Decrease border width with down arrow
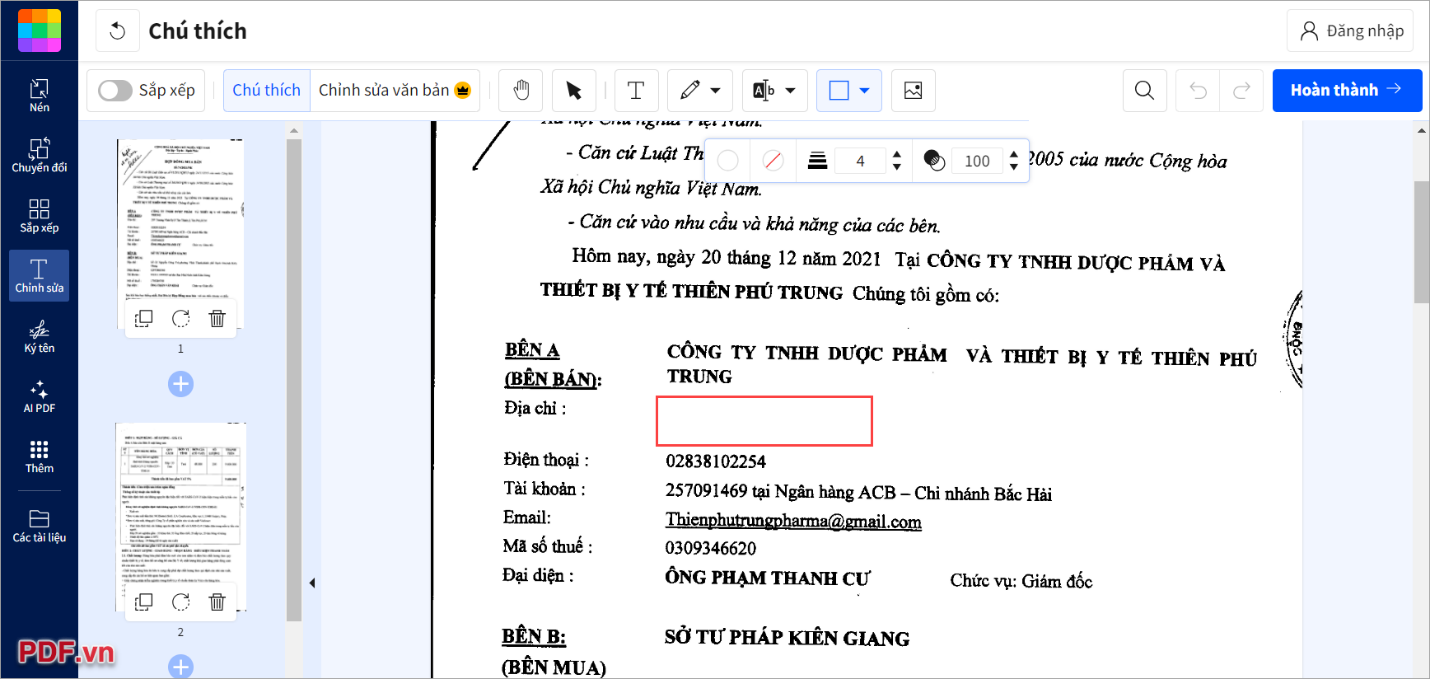The width and height of the screenshot is (1430, 679). pyautogui.click(x=897, y=166)
